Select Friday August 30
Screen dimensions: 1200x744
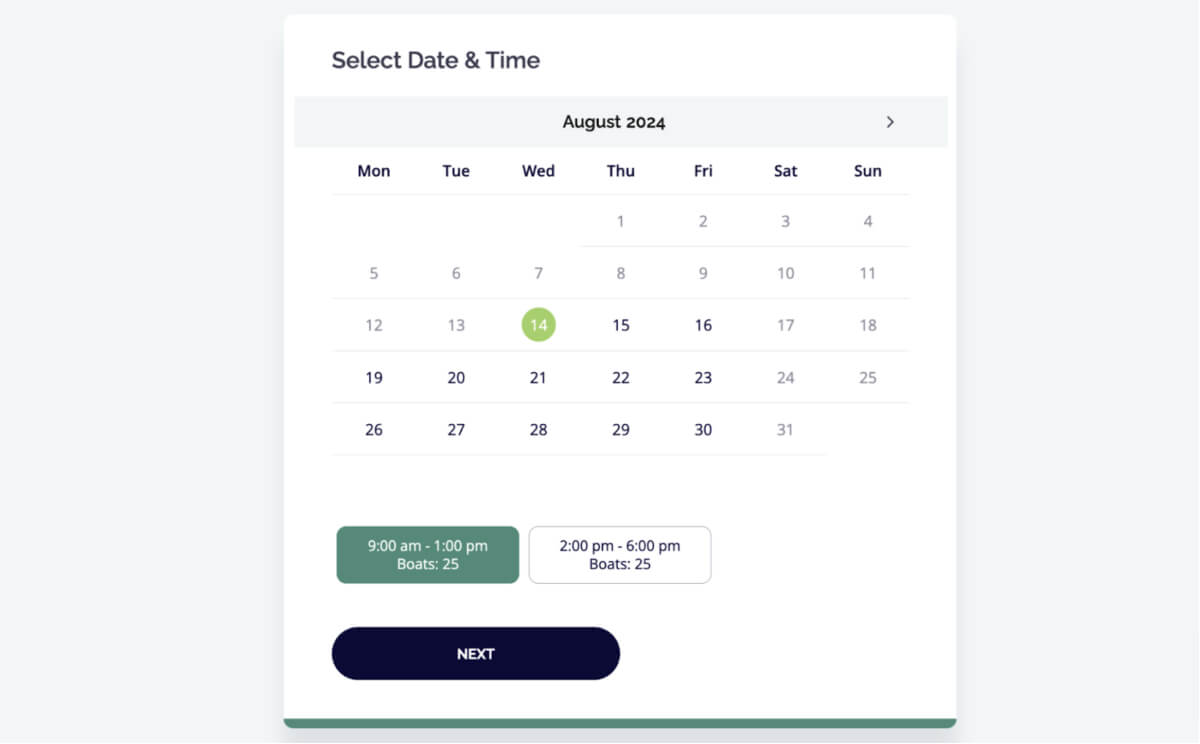(703, 429)
